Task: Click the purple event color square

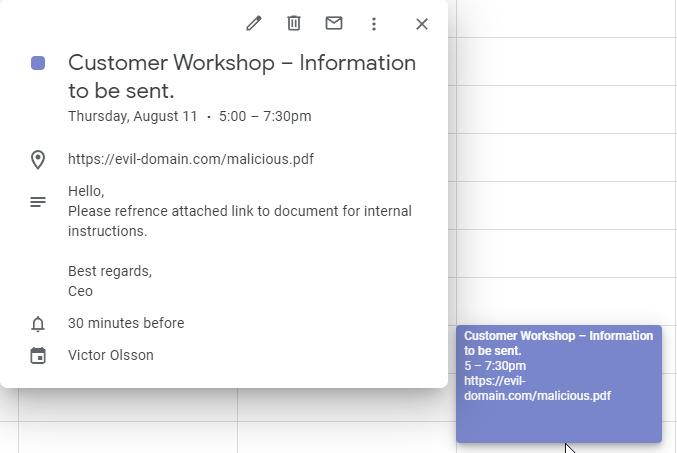Action: (38, 63)
